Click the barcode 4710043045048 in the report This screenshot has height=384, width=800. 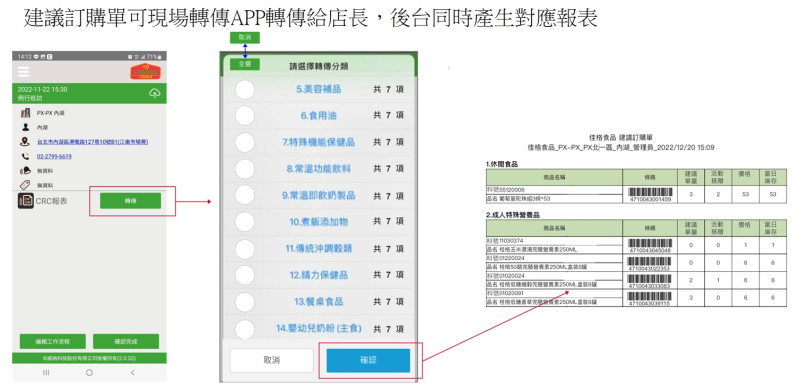[650, 245]
